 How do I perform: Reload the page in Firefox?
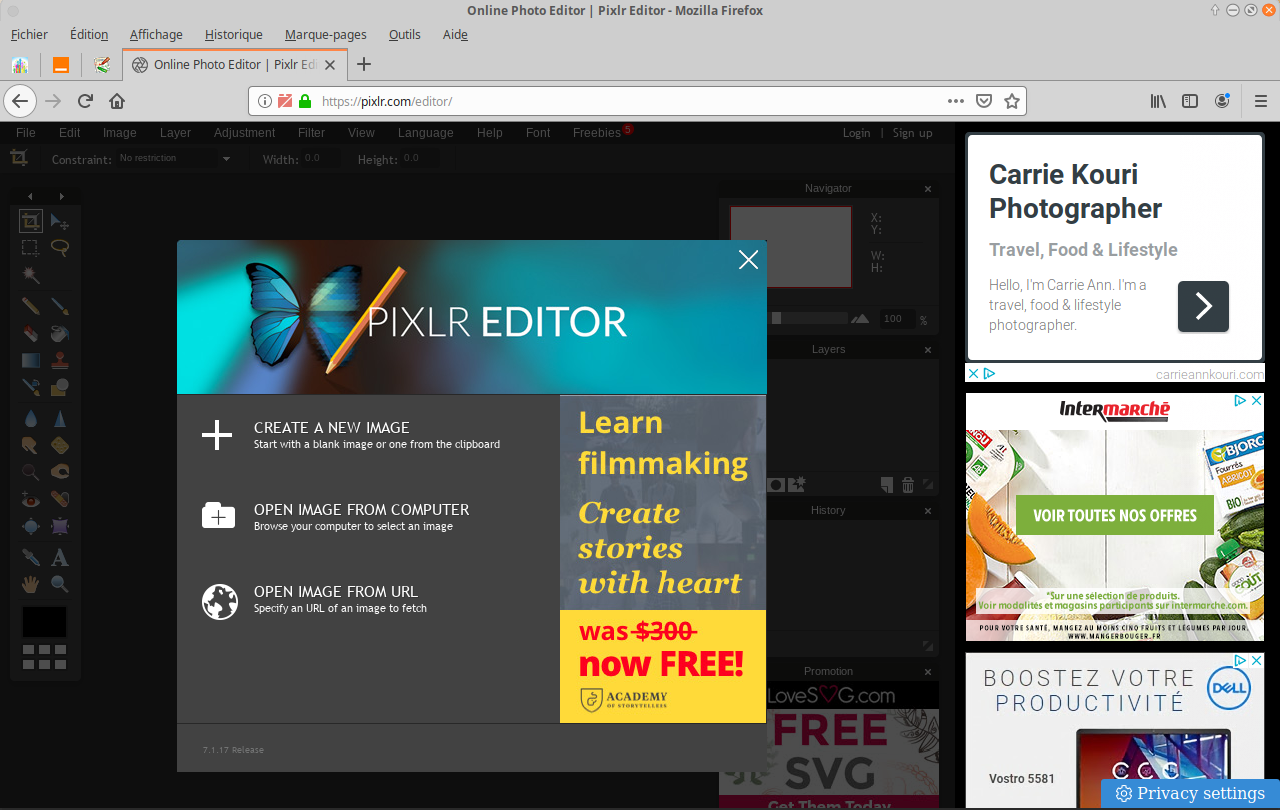(85, 101)
